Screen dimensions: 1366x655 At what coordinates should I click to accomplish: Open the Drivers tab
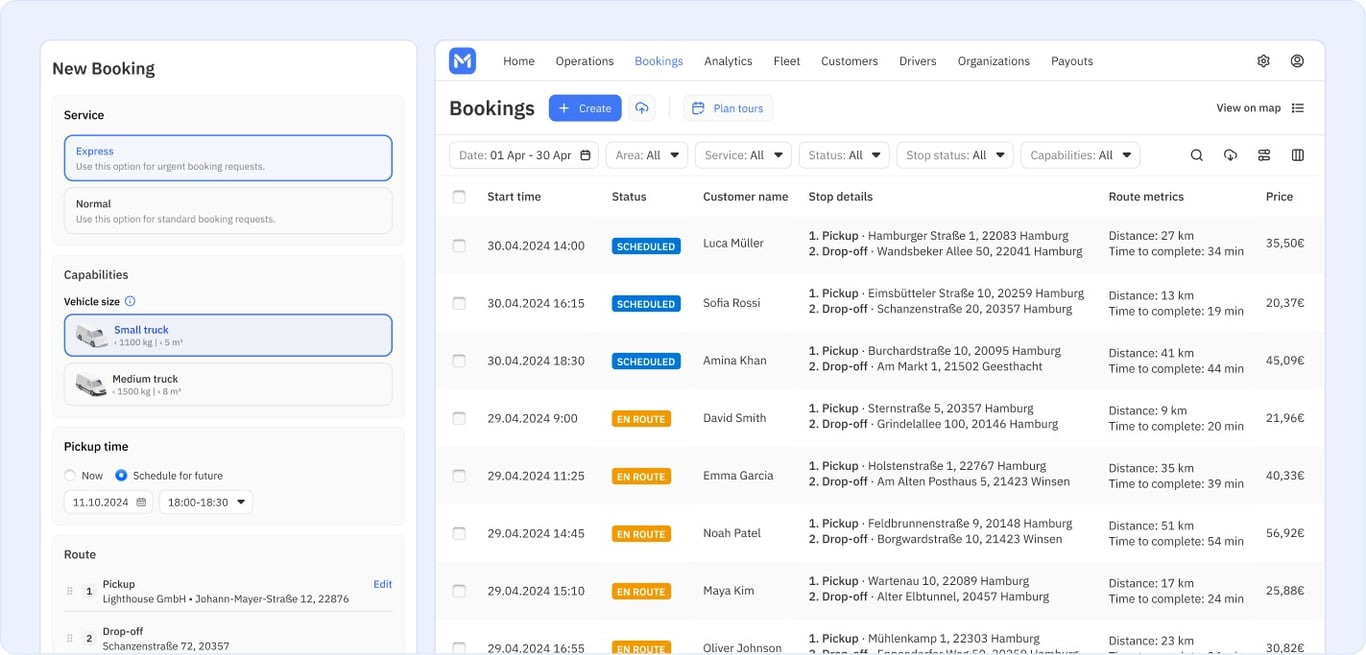(918, 61)
